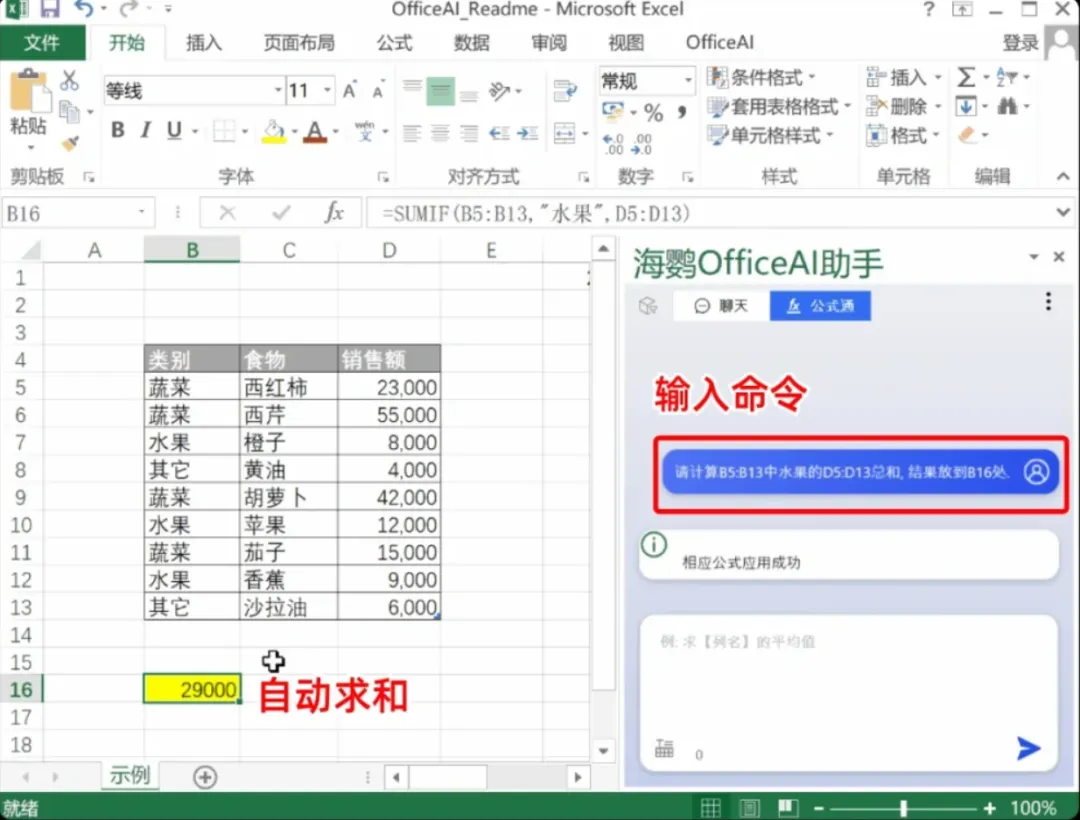Click the Insert Function fx icon
Viewport: 1080px width, 820px height.
pos(334,212)
